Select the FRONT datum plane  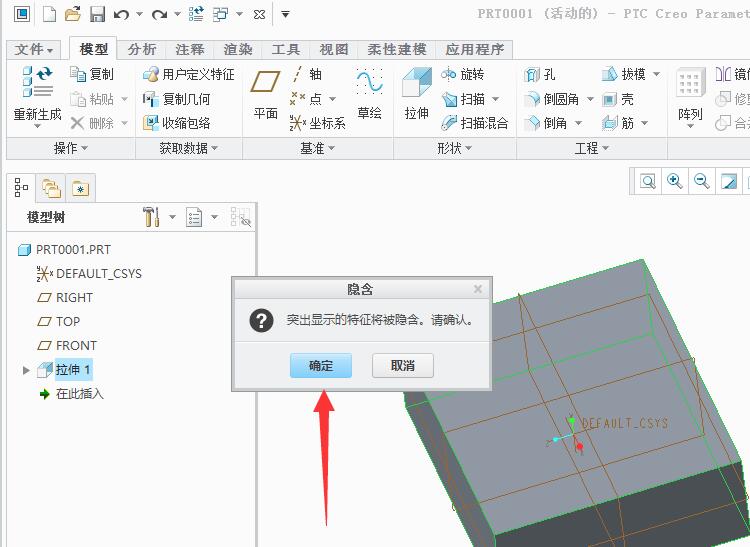pyautogui.click(x=67, y=345)
